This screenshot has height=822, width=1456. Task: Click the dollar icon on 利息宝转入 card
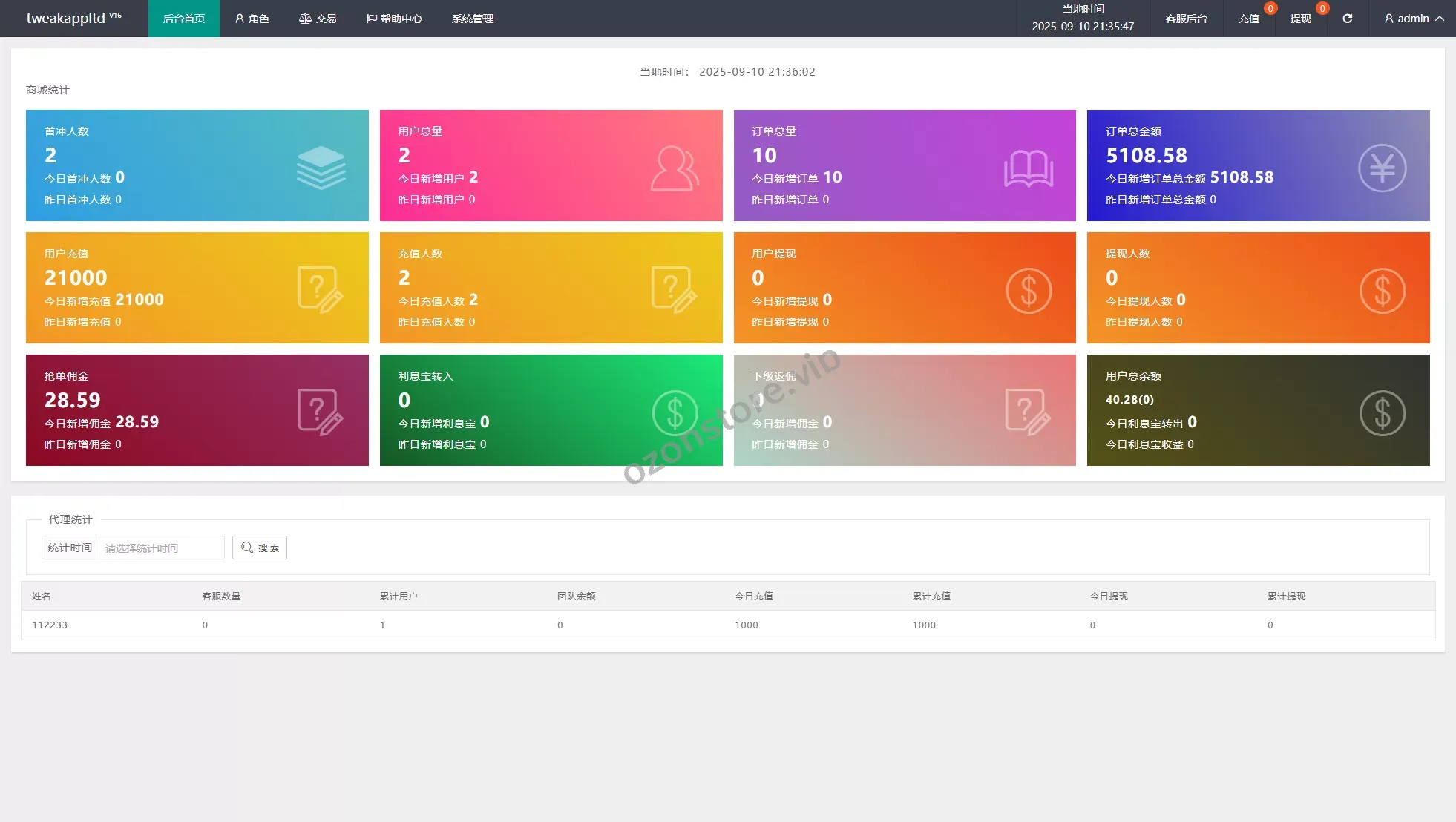point(674,412)
